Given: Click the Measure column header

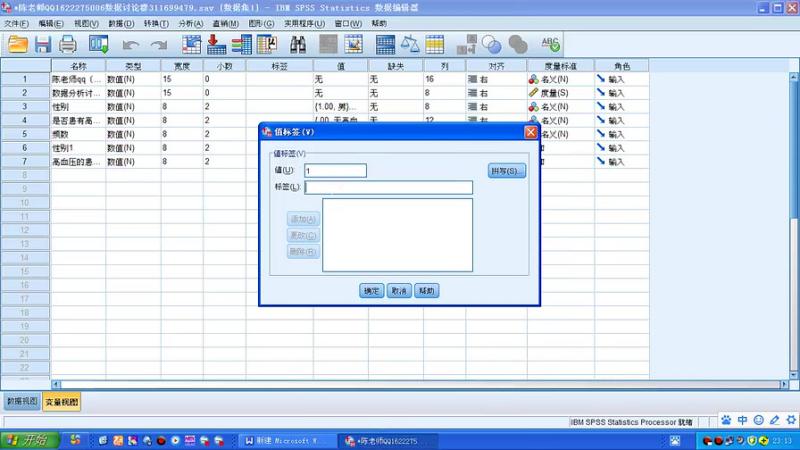Looking at the screenshot, I should tap(560, 66).
